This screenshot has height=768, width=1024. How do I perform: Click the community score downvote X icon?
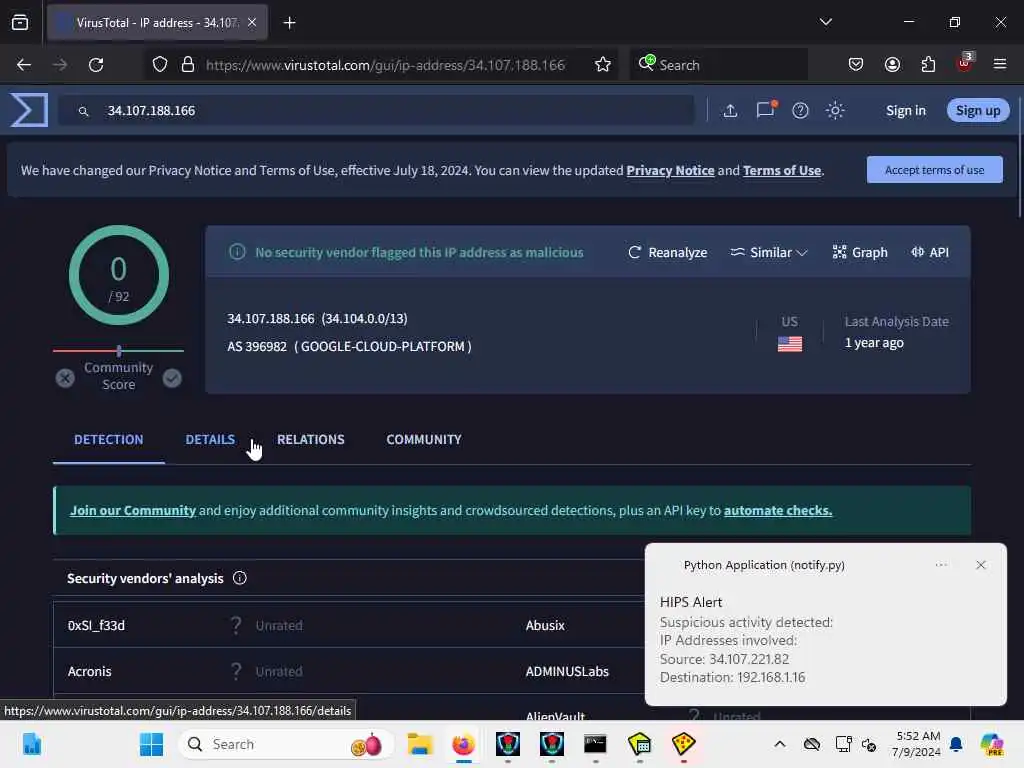click(x=65, y=378)
